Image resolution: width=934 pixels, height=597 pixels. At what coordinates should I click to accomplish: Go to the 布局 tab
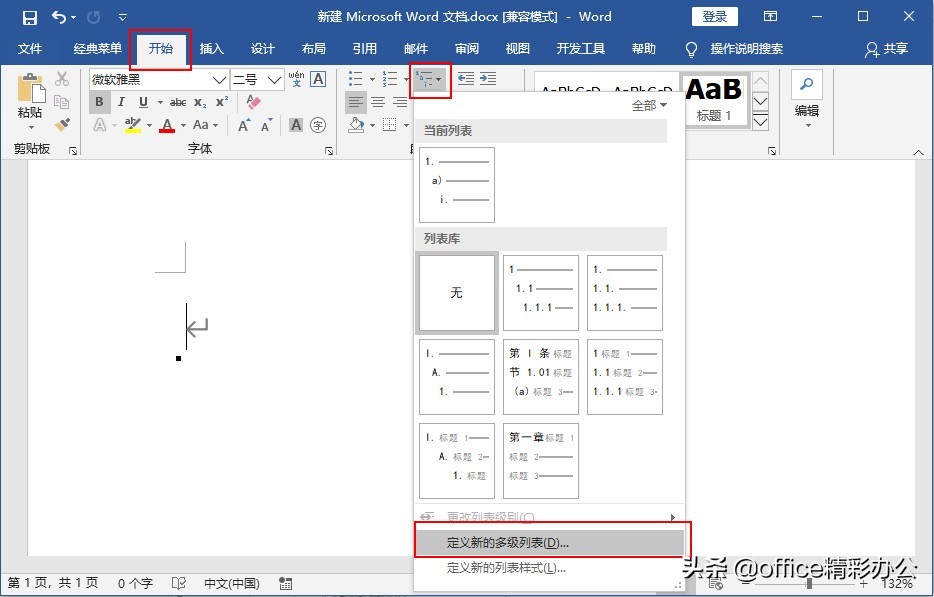point(313,49)
